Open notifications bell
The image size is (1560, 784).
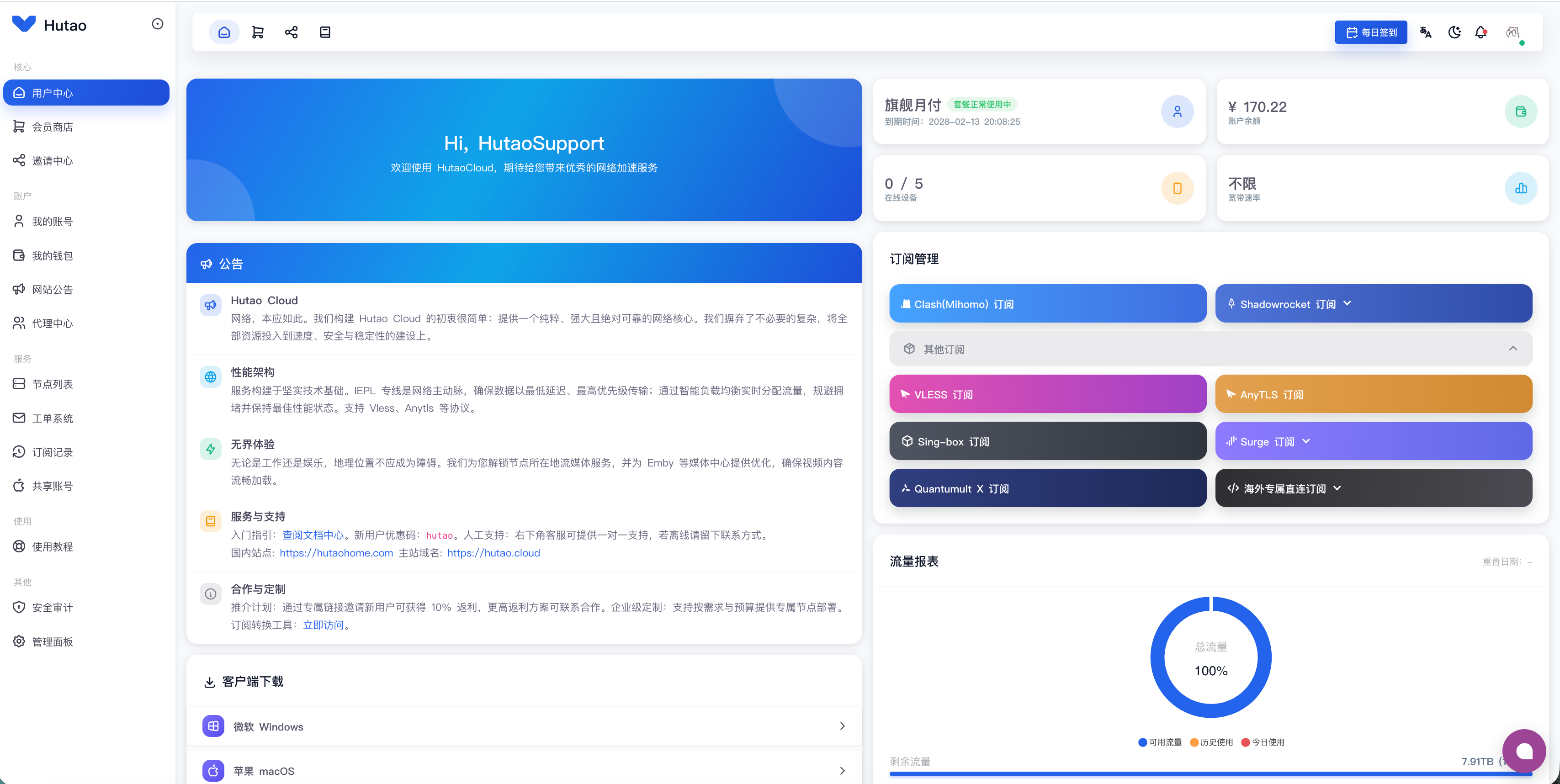point(1481,32)
